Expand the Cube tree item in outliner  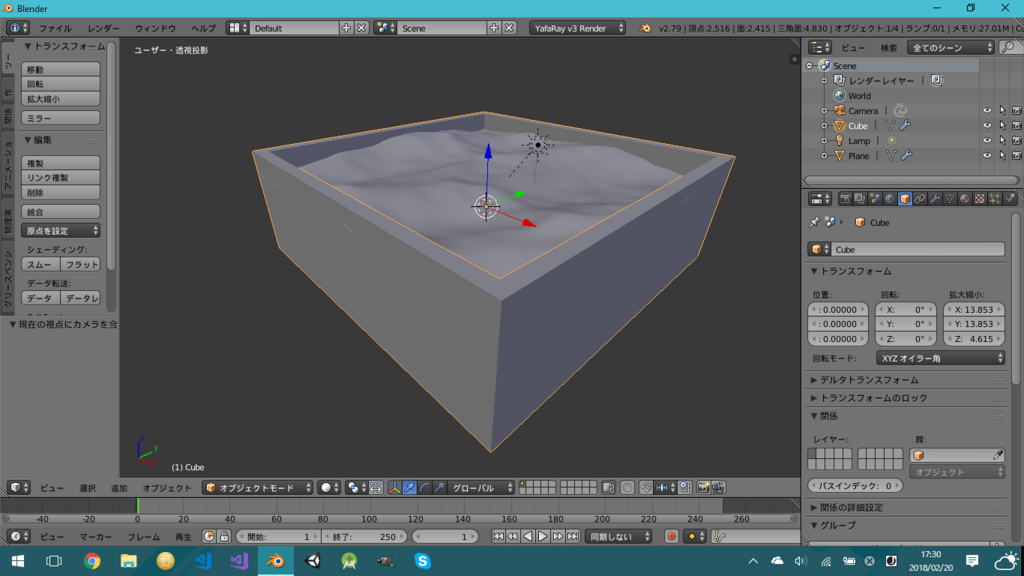click(x=824, y=125)
